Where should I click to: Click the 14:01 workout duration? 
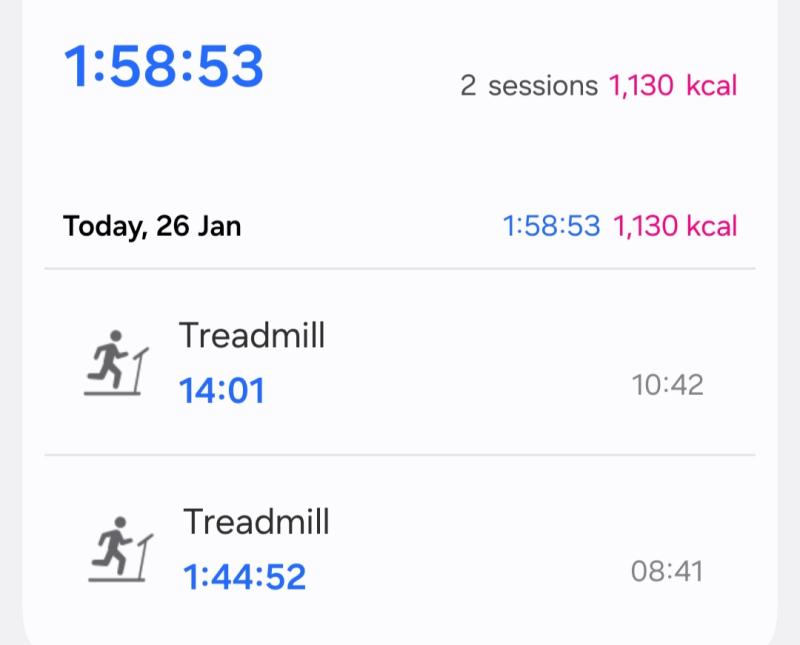click(x=222, y=390)
